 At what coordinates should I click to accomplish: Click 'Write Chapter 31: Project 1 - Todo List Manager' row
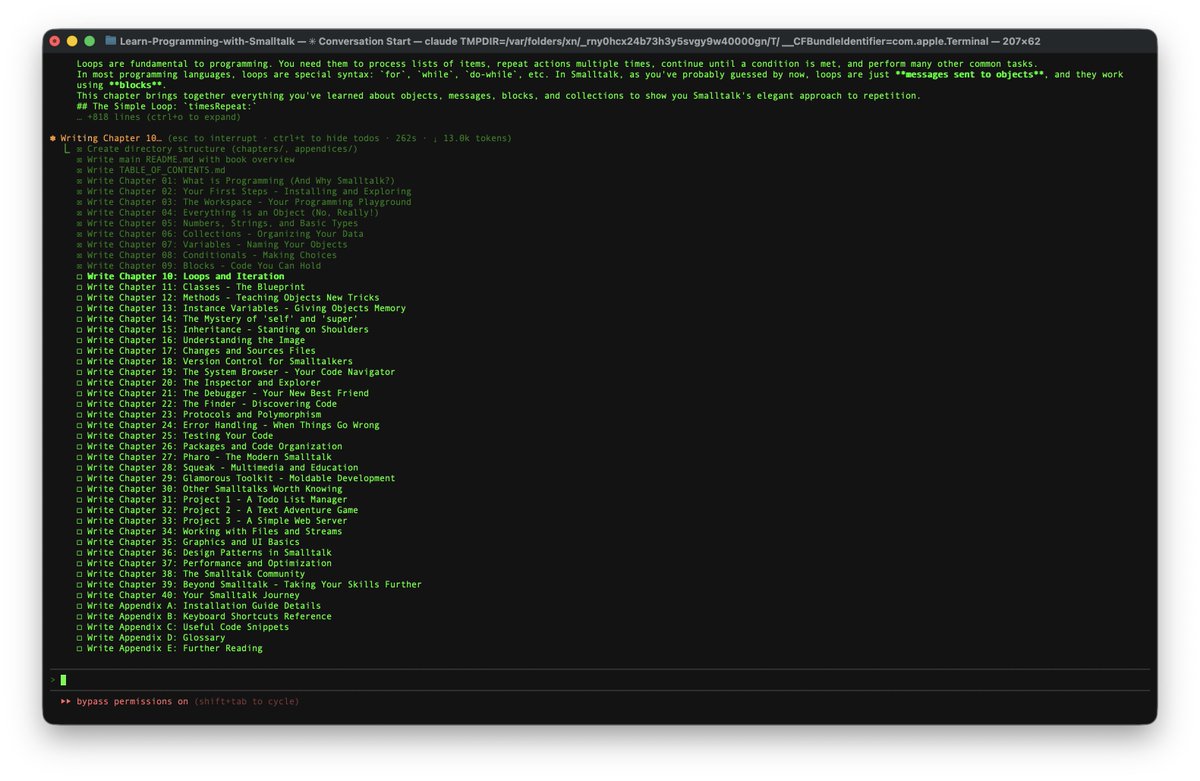pyautogui.click(x=211, y=499)
